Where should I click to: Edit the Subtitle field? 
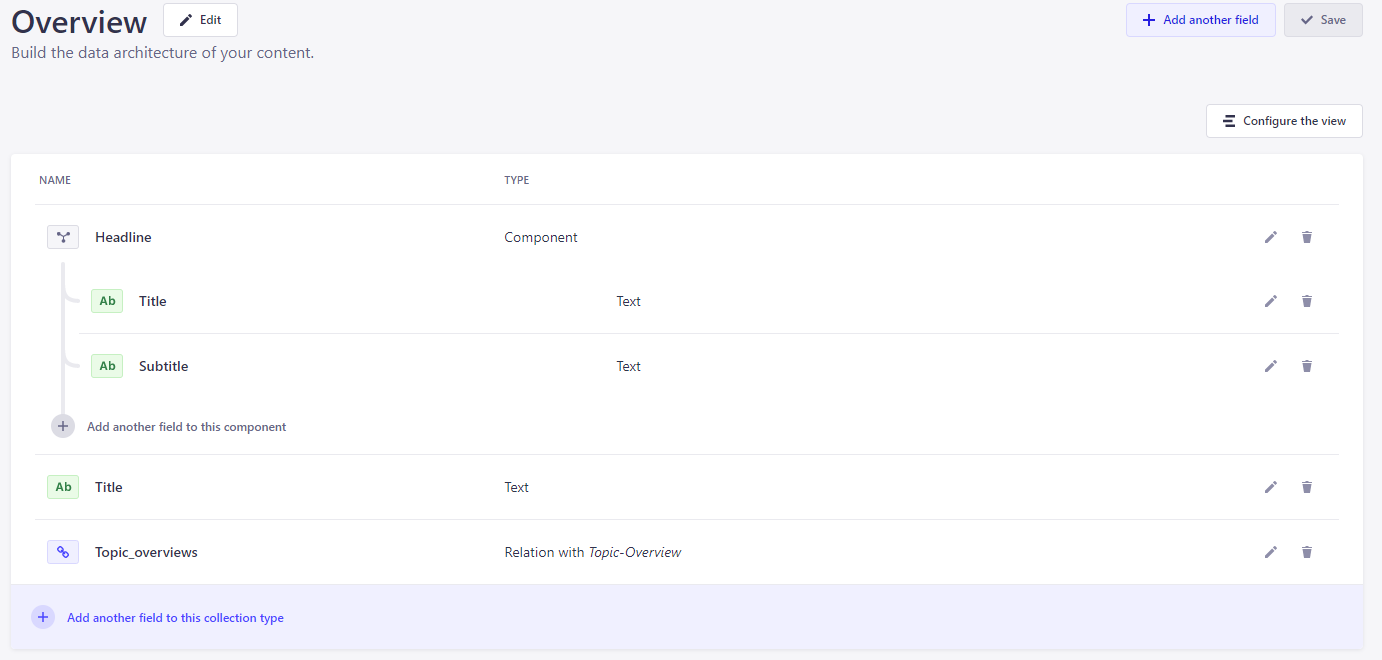point(1271,366)
